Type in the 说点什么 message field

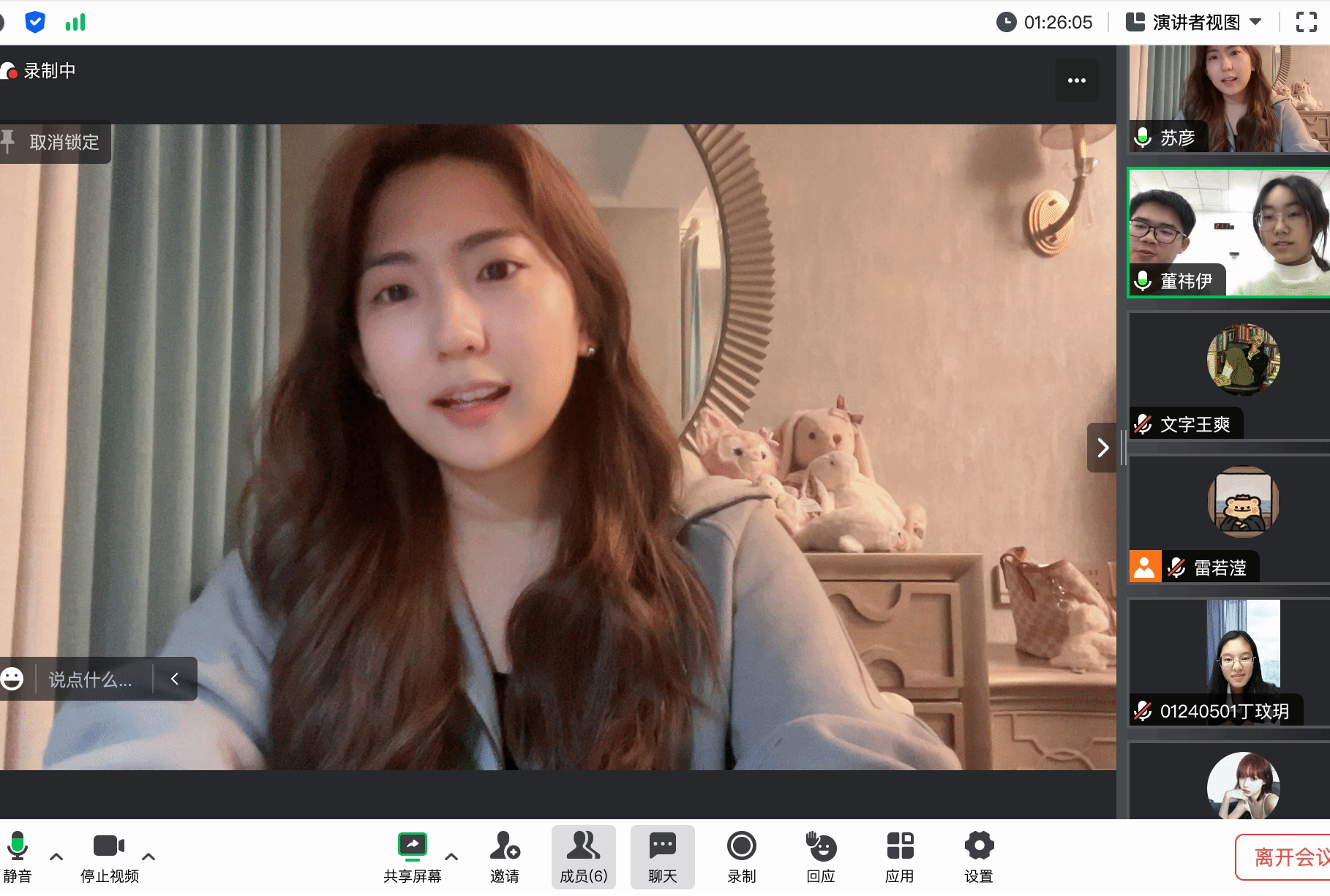91,679
